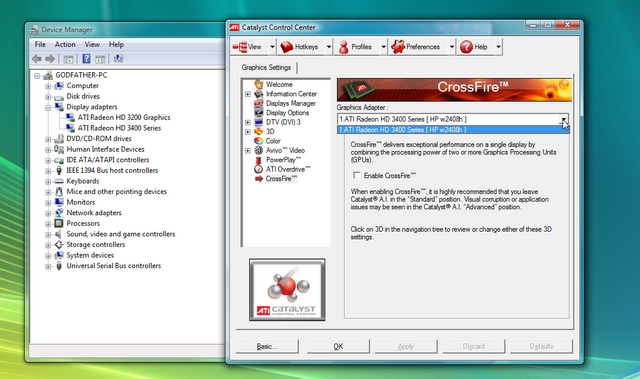Open the Preferences dropdown arrow
640x379 pixels.
[451, 47]
